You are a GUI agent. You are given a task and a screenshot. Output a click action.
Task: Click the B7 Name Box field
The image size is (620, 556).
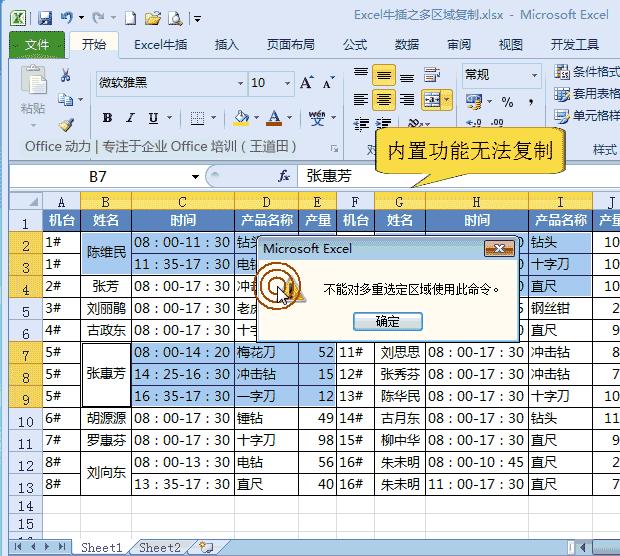coord(98,177)
